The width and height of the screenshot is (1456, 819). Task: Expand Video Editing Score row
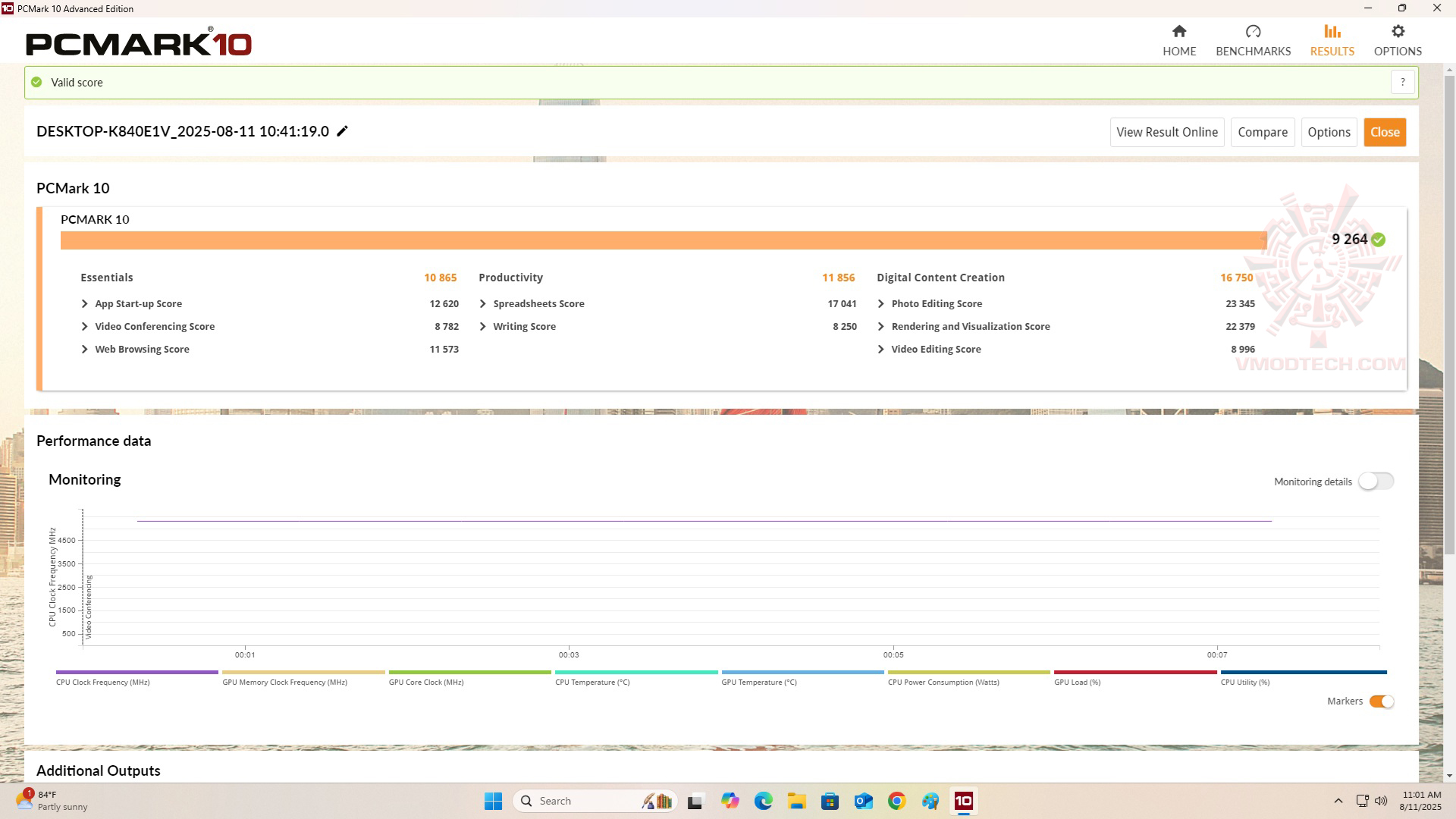(x=881, y=349)
